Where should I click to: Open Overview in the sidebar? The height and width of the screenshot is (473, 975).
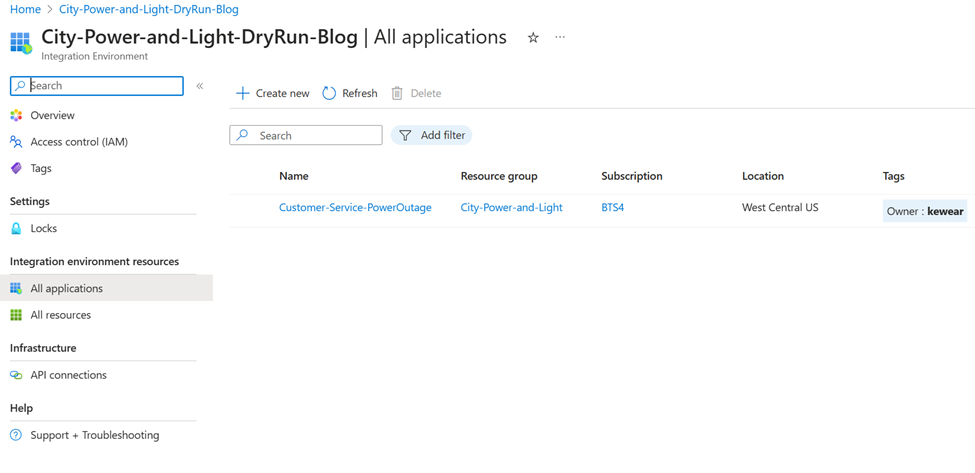pos(52,116)
